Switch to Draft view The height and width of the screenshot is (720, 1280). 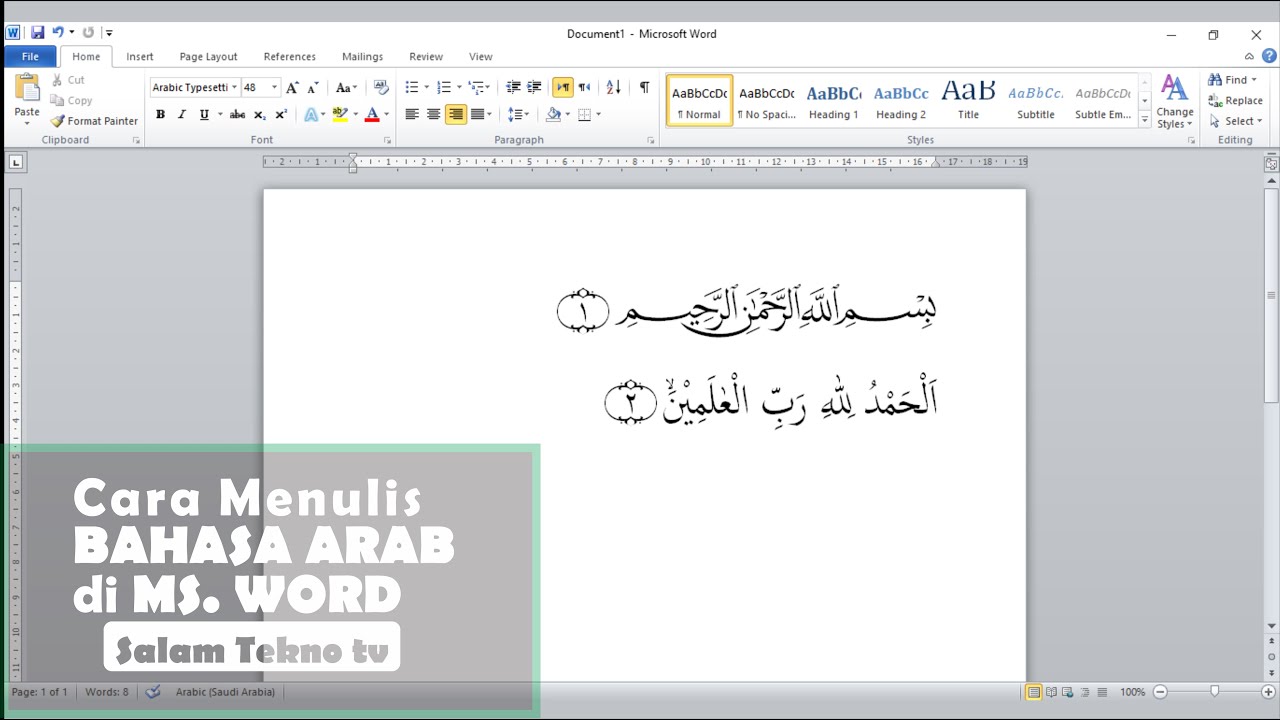[1102, 692]
